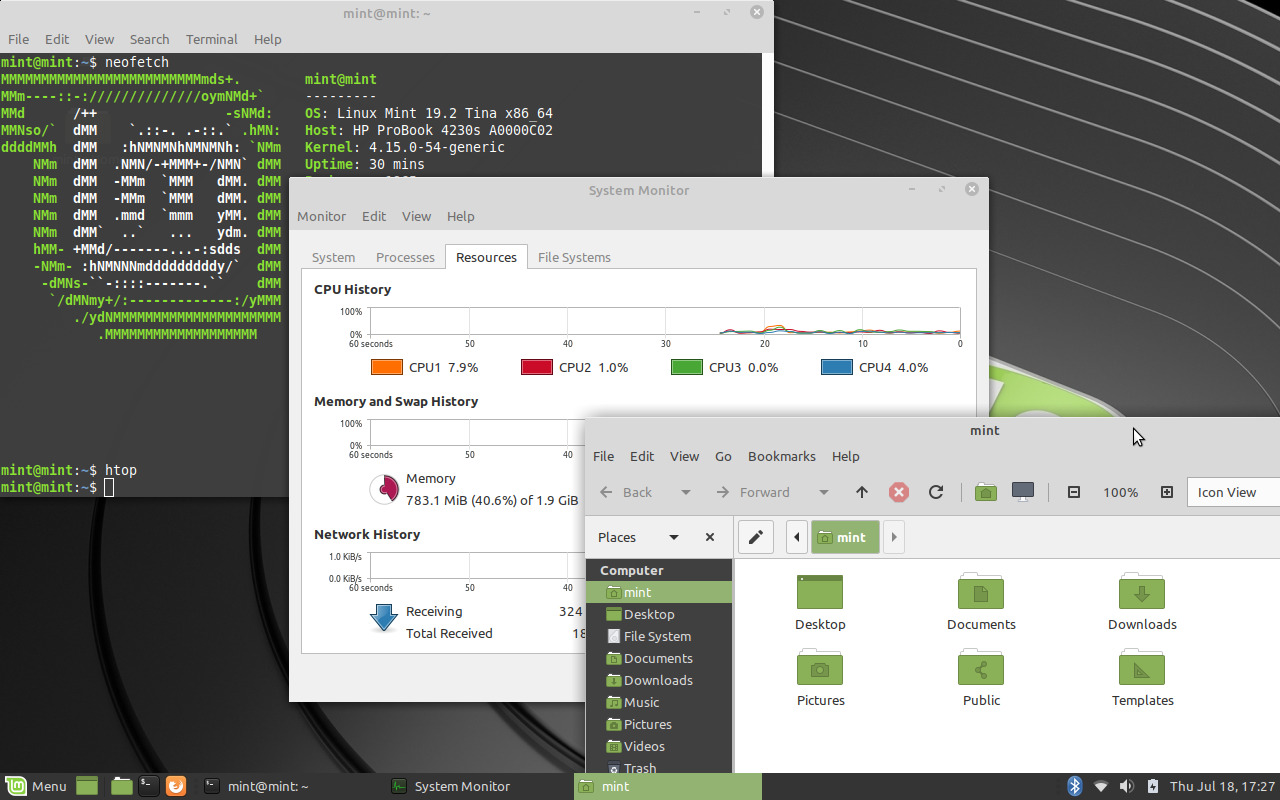The height and width of the screenshot is (800, 1280).
Task: Open the Monitor menu in System Monitor
Action: pos(321,216)
